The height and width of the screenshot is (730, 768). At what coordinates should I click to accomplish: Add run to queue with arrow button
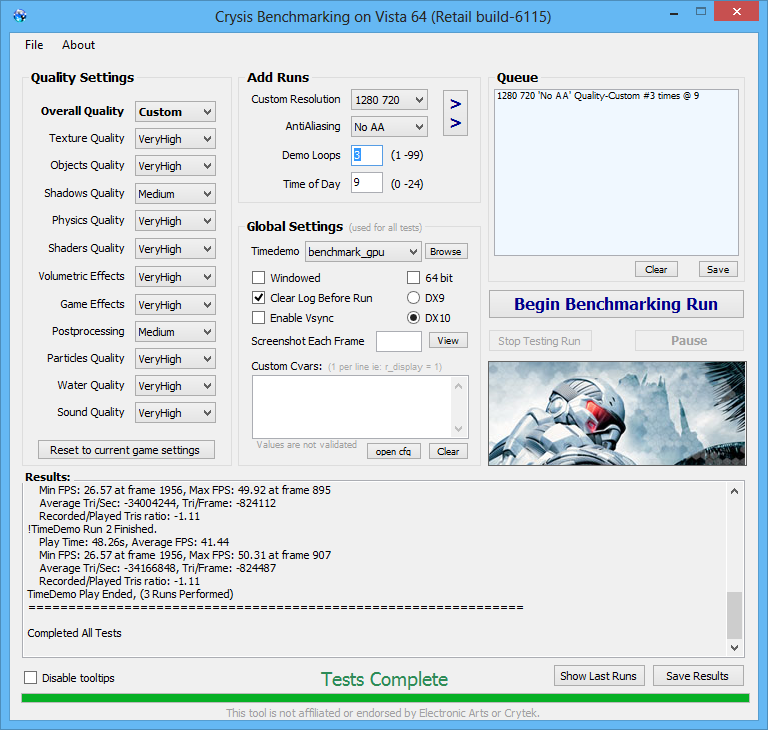[456, 113]
